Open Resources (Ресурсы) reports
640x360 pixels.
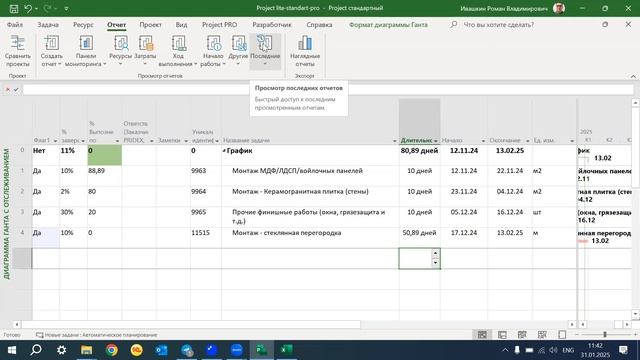(x=120, y=51)
